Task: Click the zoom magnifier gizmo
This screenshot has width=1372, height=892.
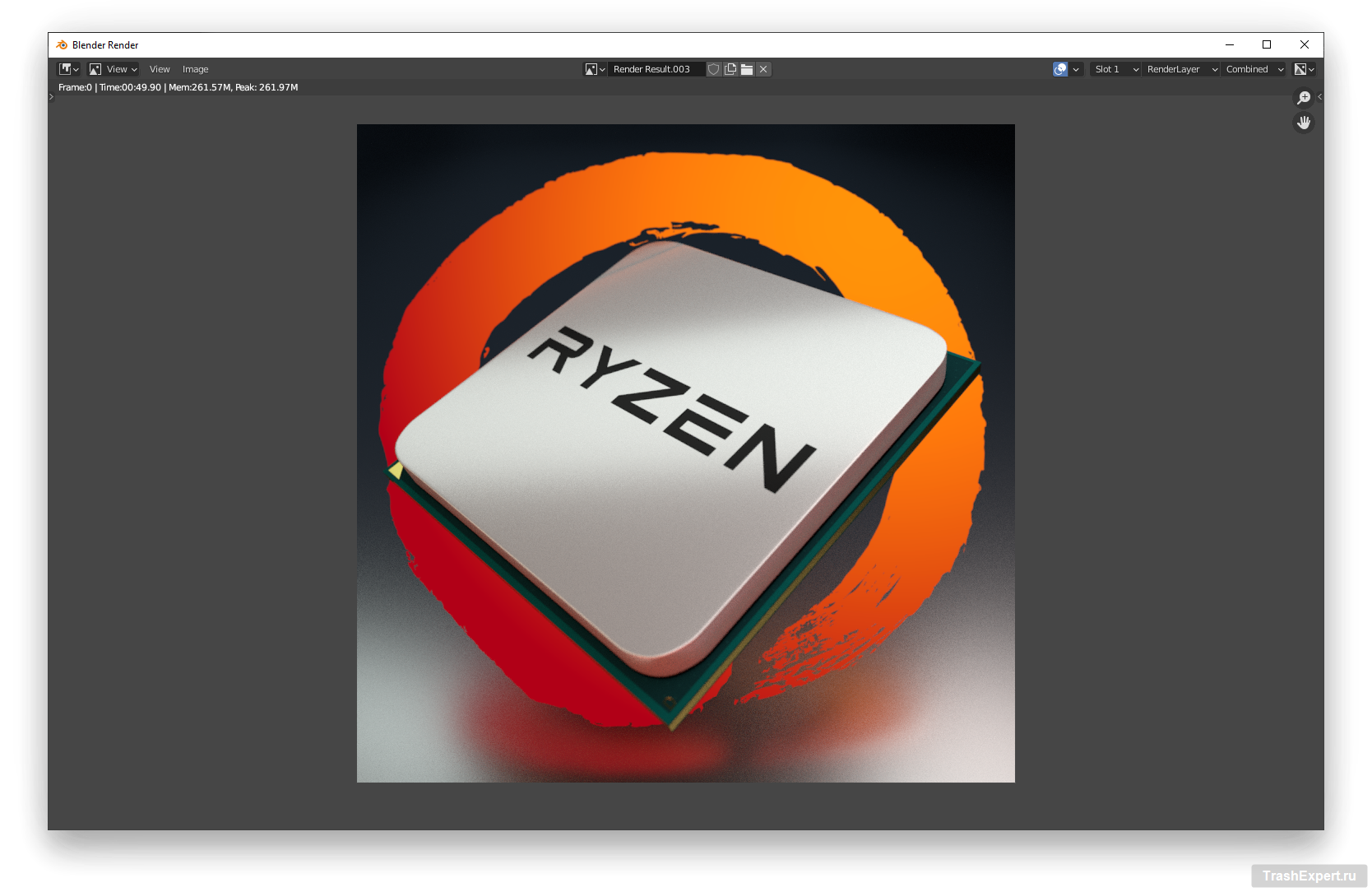Action: 1304,98
